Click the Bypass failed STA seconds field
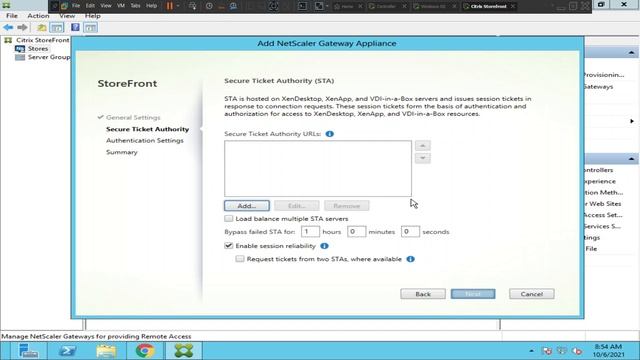 (x=410, y=232)
